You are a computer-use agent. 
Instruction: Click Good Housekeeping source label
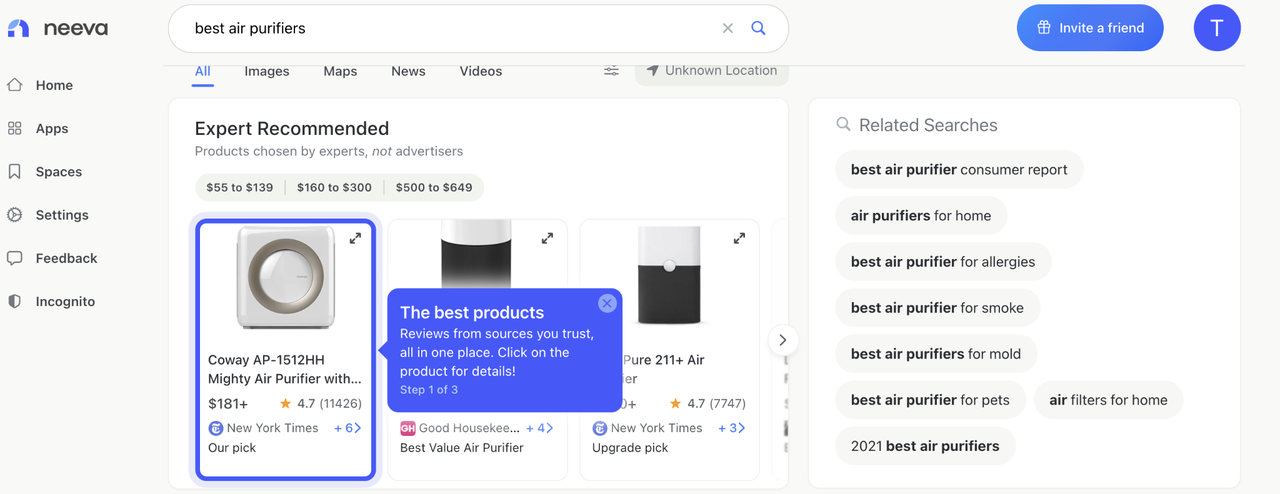tap(460, 428)
